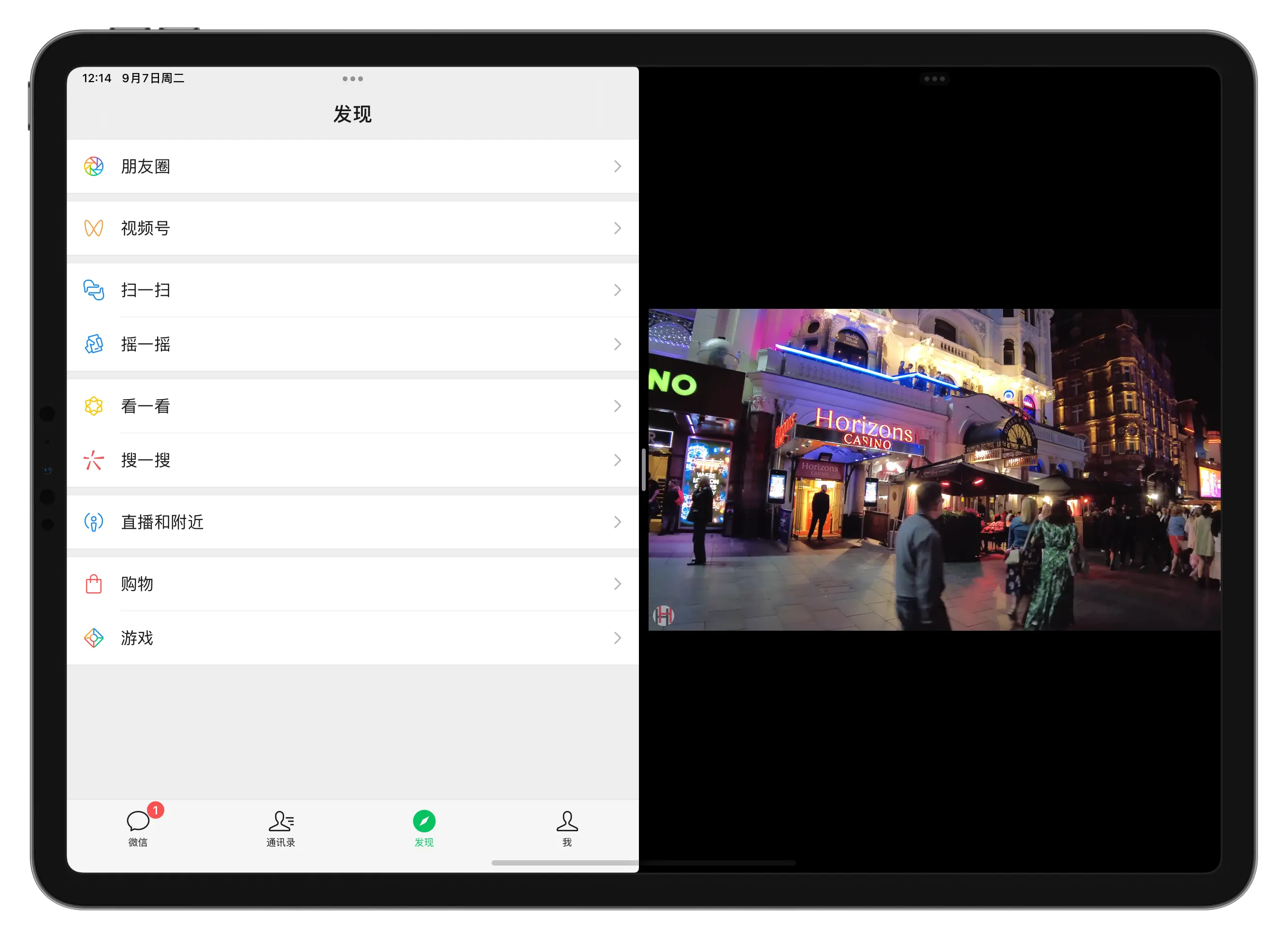
Task: Expand the 视频号 row chevron
Action: [618, 229]
